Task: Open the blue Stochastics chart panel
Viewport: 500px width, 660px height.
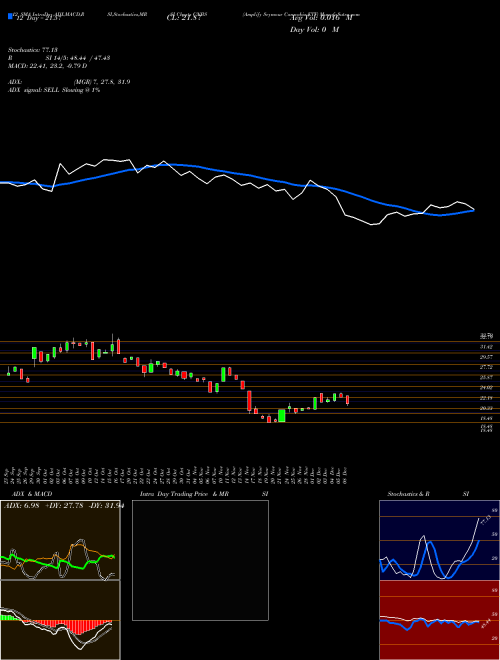Action: point(439,540)
